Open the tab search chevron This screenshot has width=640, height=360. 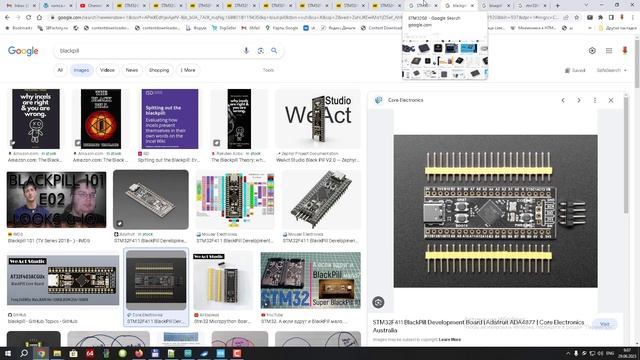(587, 5)
